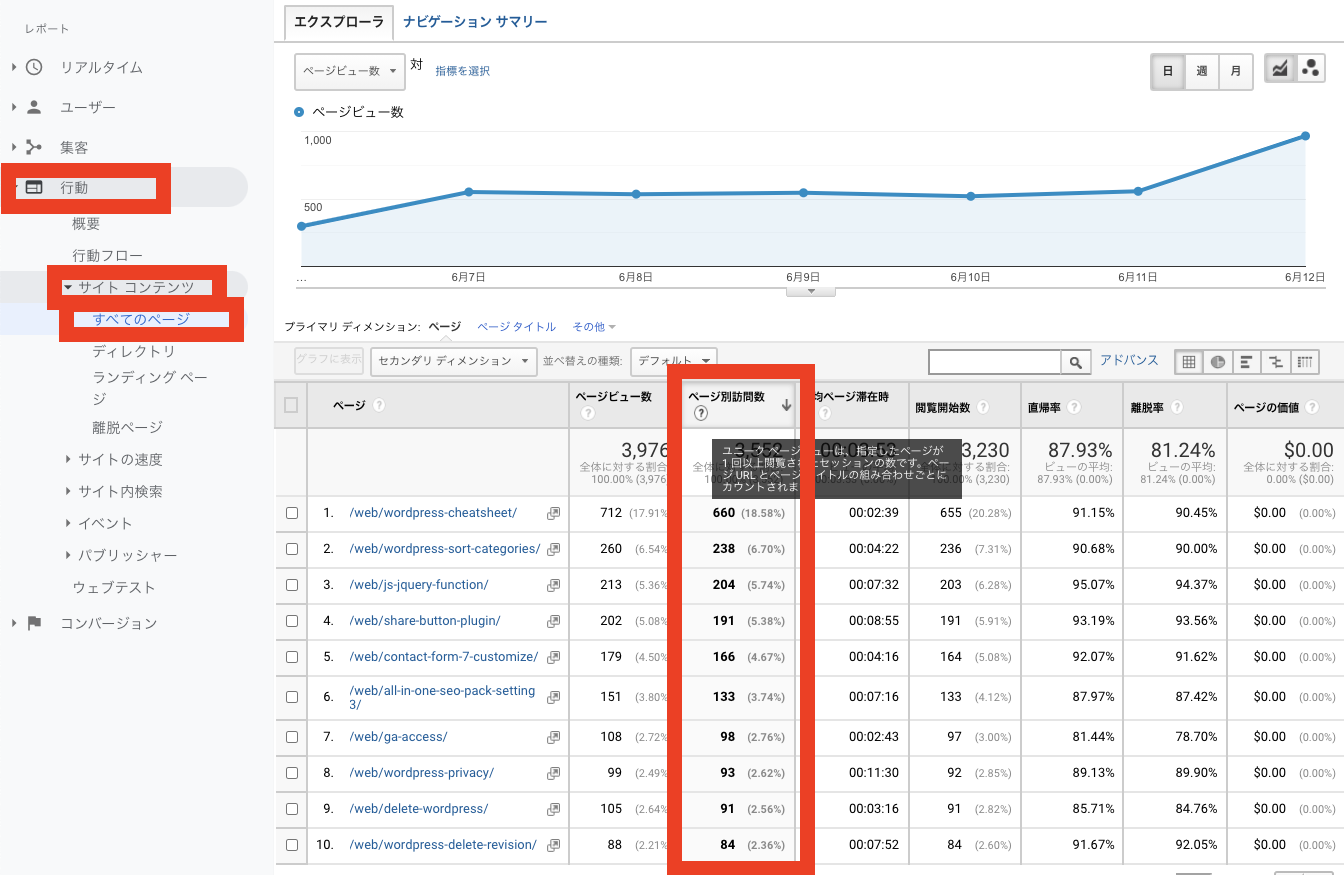
Task: Select the data table view icon
Action: (x=1189, y=362)
